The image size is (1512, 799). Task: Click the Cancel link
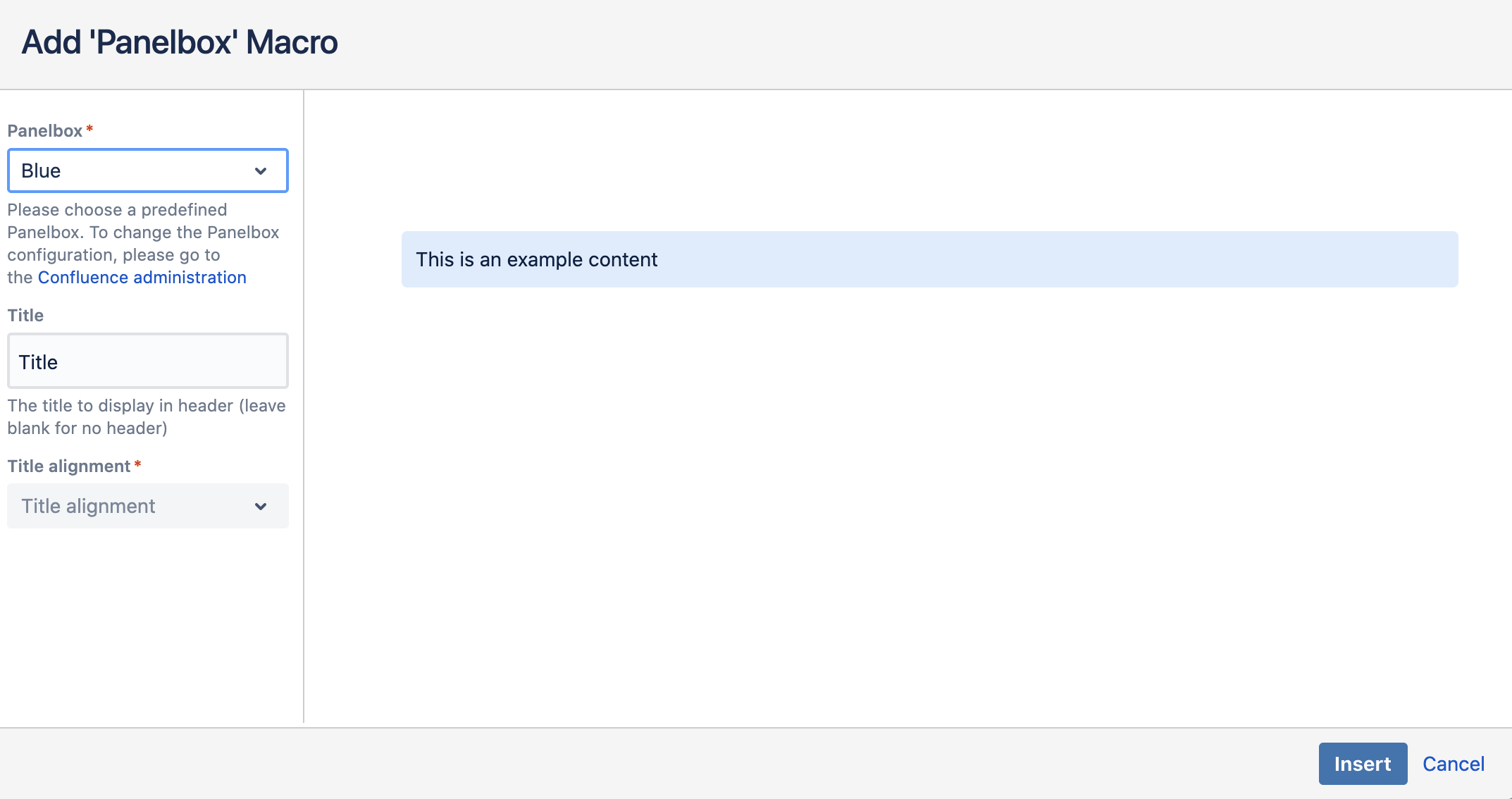tap(1453, 764)
